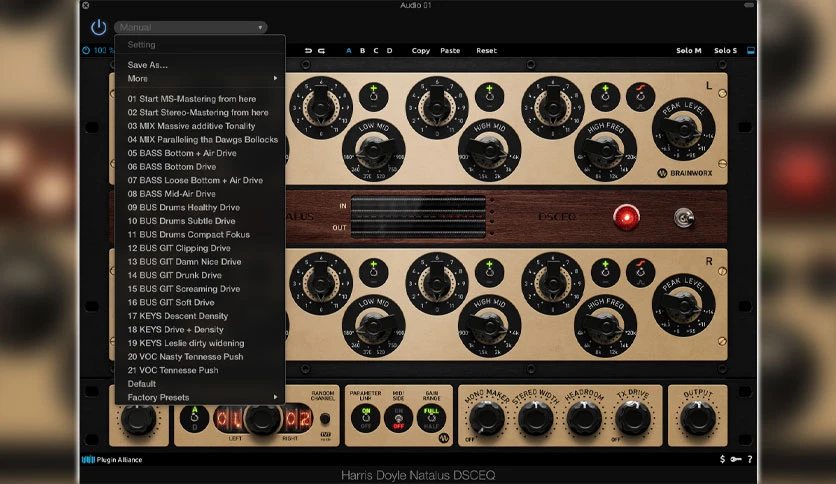Screen dimensions: 836x484
Task: Click the Copy button
Action: tap(421, 51)
